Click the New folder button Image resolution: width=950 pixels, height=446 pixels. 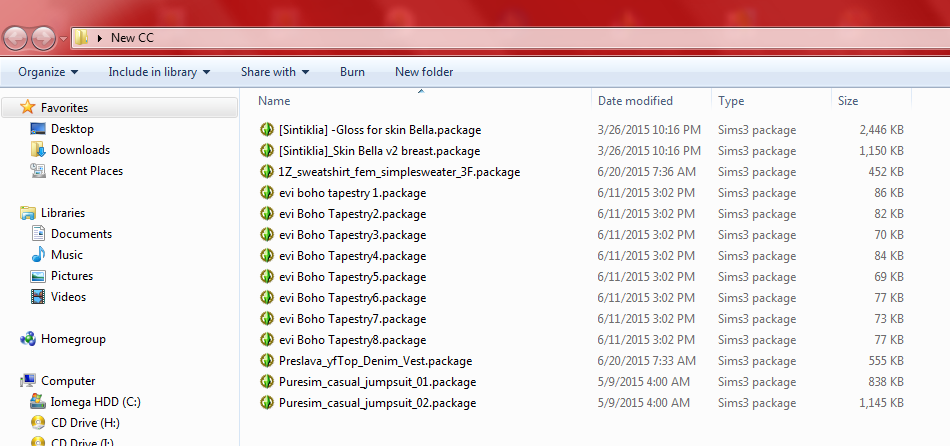pos(424,72)
